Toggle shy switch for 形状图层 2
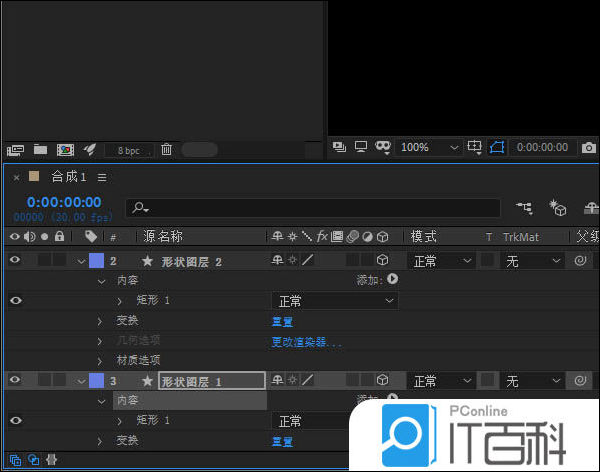Viewport: 600px width, 472px height. (x=277, y=260)
